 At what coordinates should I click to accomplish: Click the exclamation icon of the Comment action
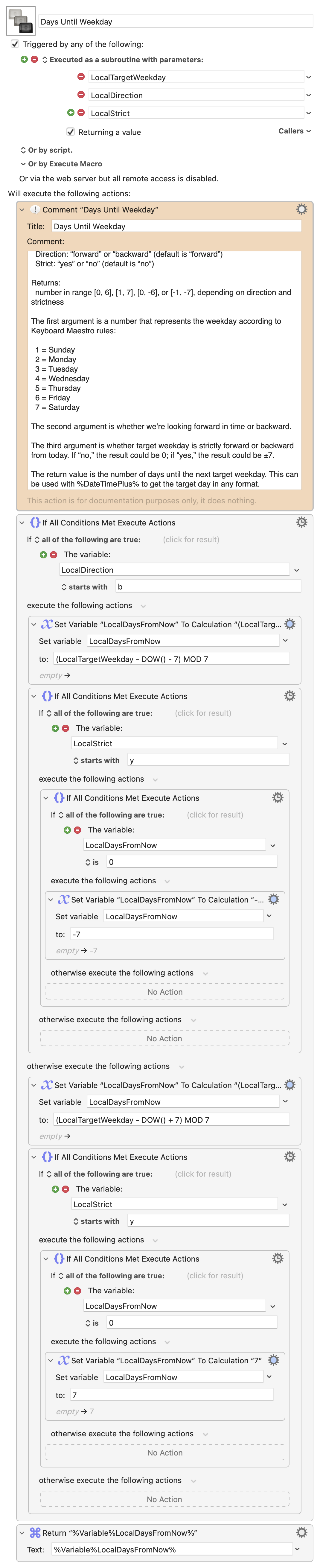pos(35,209)
